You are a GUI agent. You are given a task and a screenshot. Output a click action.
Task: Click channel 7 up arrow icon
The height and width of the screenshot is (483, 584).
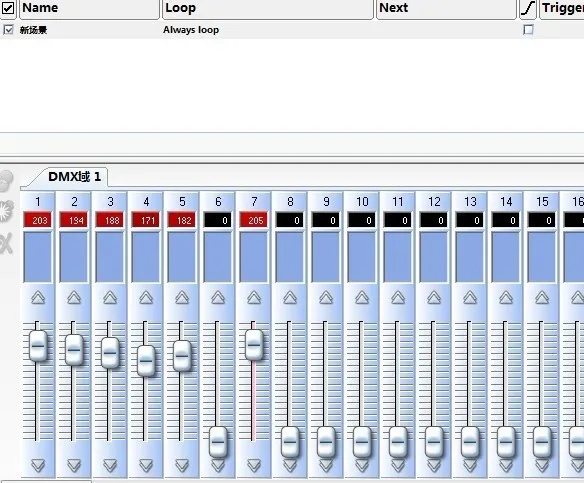tap(254, 298)
